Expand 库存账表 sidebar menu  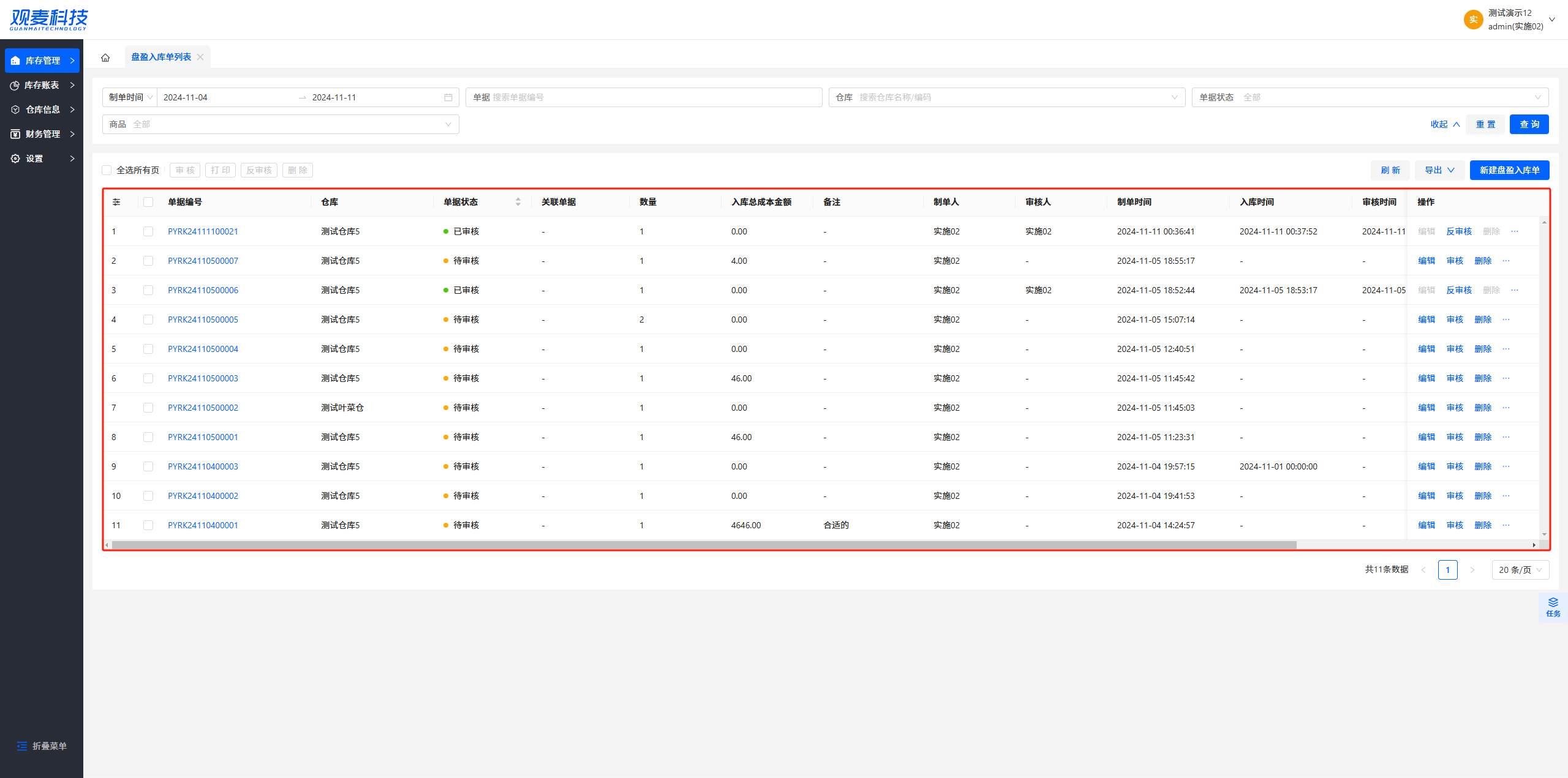[42, 85]
